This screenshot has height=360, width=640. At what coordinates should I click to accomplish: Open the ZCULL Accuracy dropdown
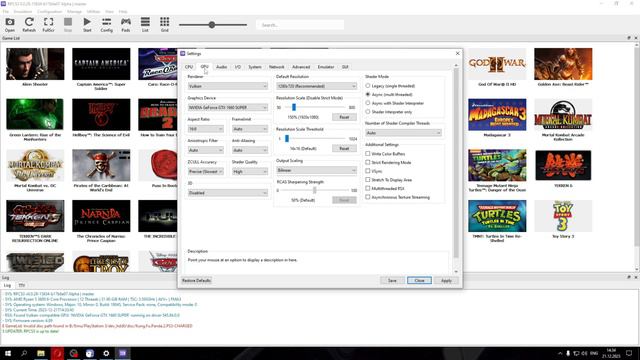point(206,171)
